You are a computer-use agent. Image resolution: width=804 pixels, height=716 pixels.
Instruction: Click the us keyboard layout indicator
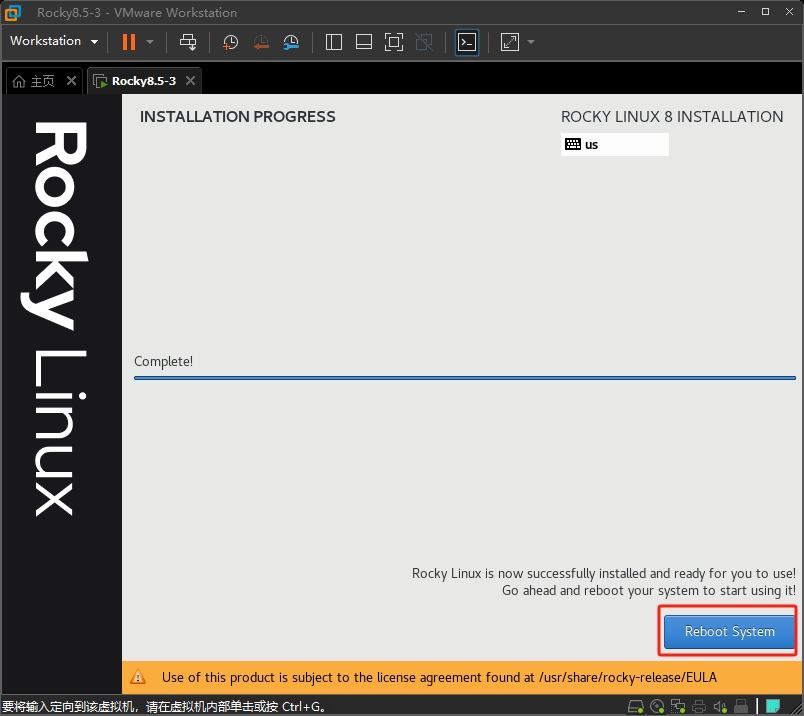pos(614,145)
